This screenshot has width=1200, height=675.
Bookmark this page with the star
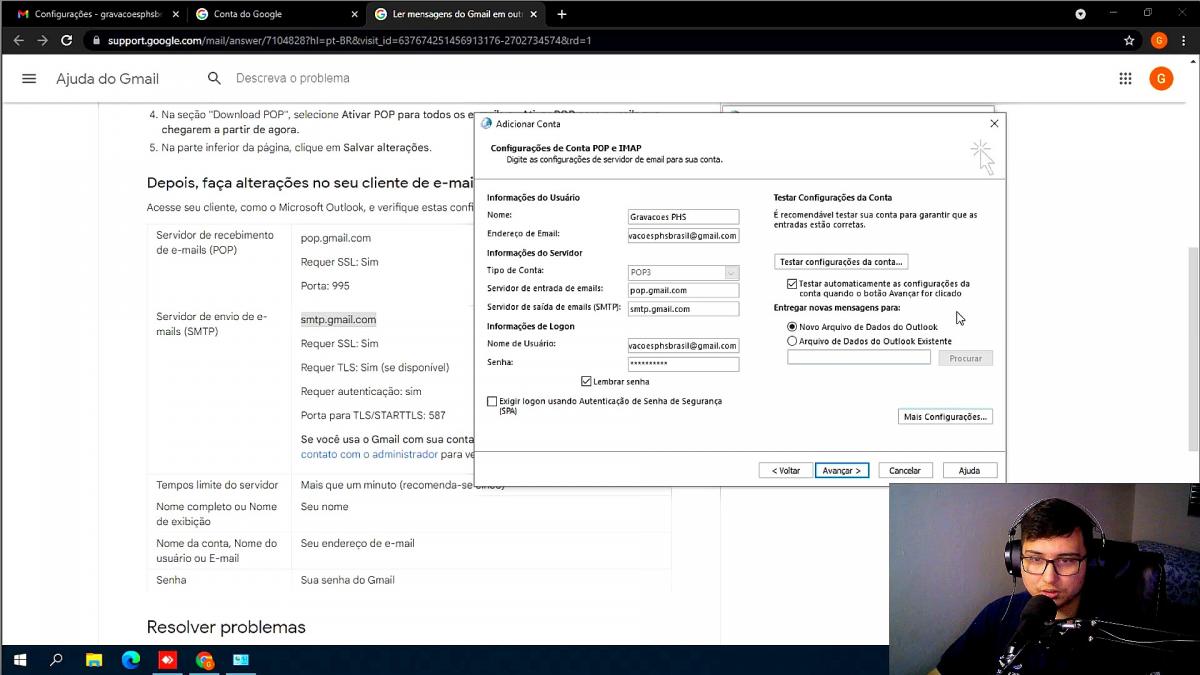click(x=1129, y=41)
